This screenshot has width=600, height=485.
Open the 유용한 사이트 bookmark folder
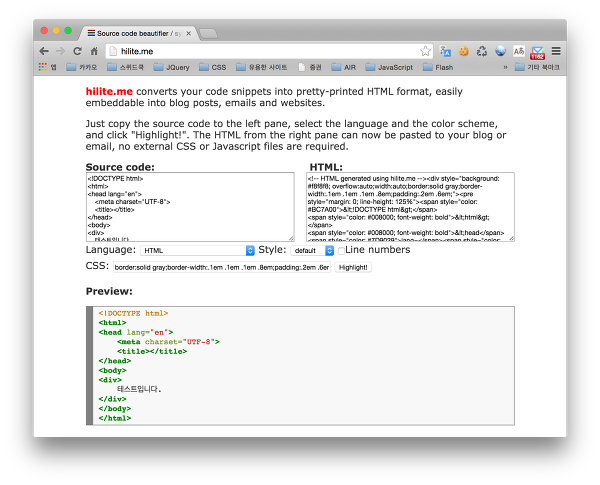tap(262, 67)
